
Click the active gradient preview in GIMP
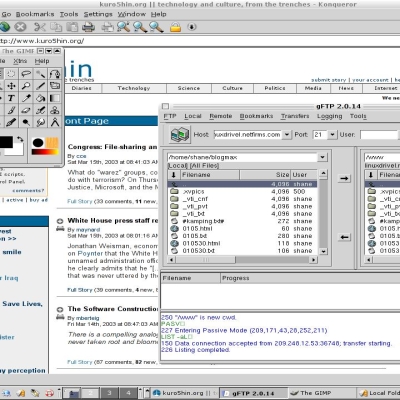(x=45, y=152)
